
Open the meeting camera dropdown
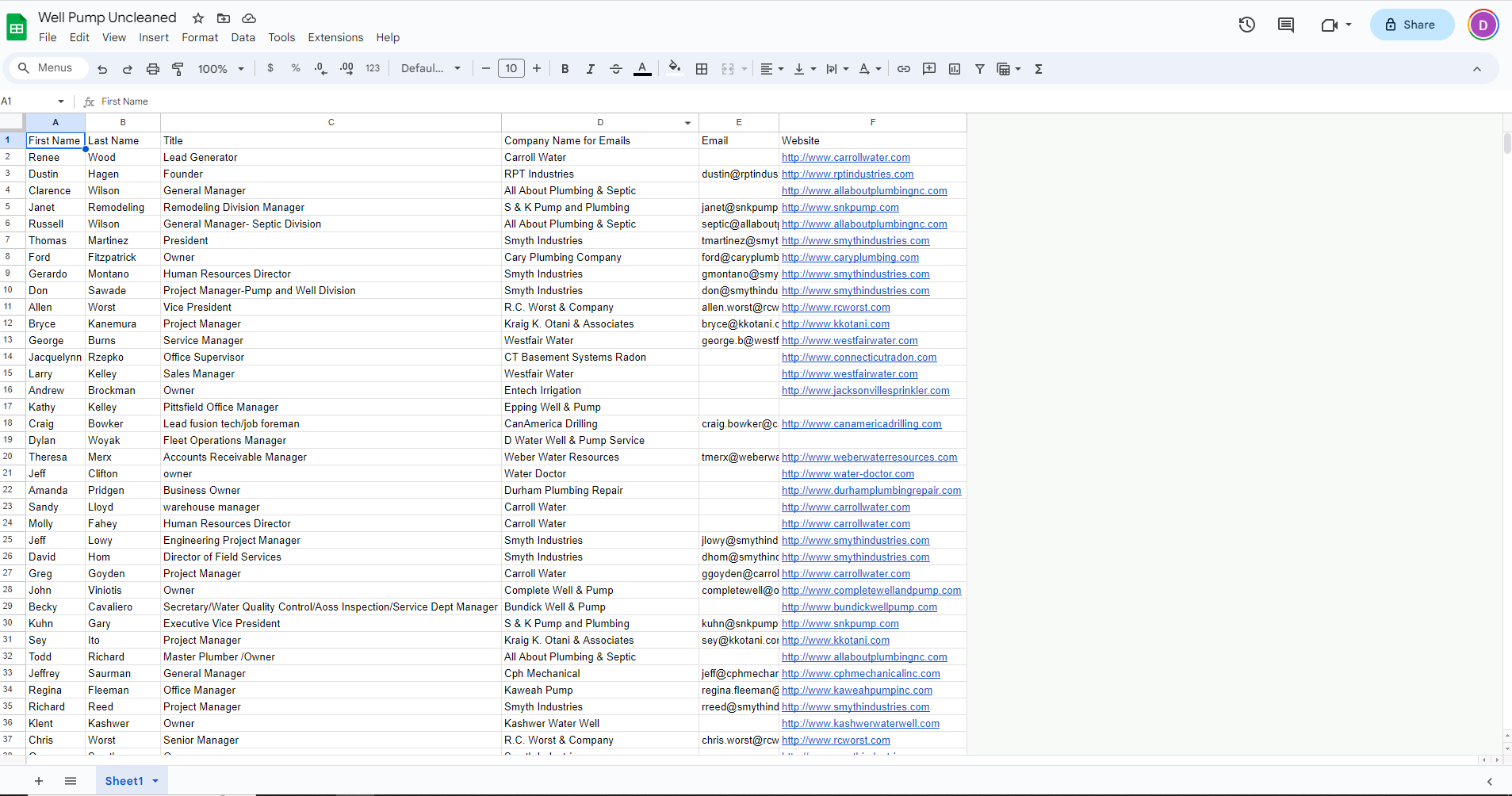click(1348, 25)
